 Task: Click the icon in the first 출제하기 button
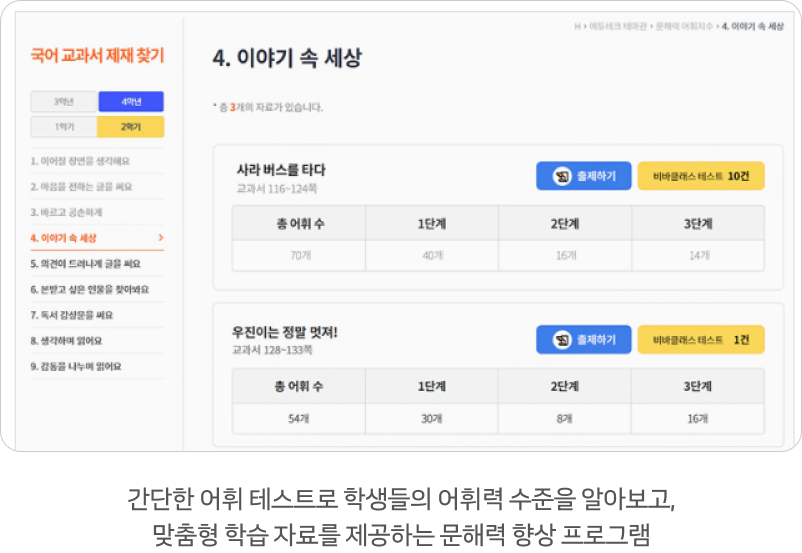pos(562,176)
